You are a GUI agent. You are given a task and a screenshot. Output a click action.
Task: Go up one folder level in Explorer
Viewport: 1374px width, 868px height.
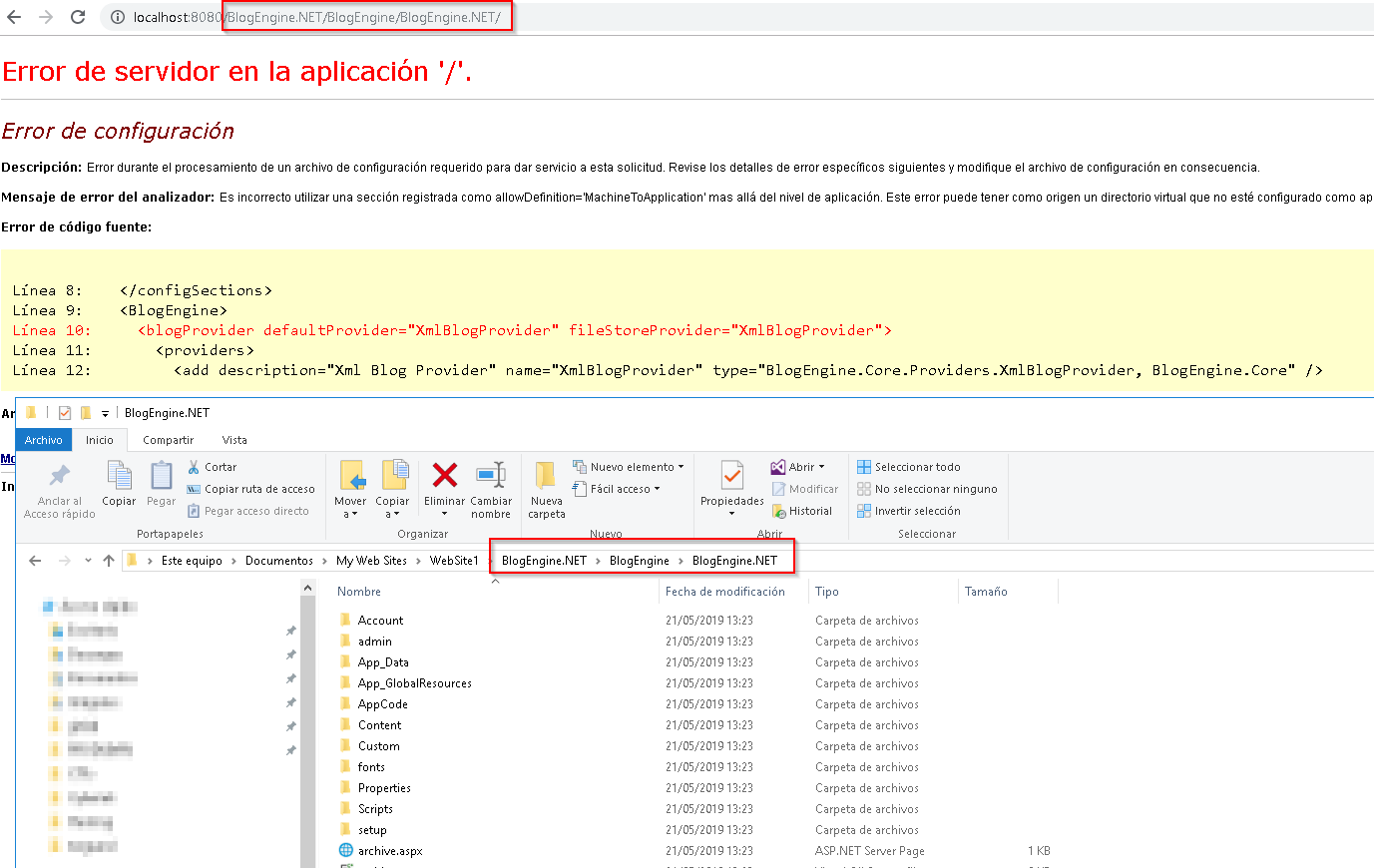[109, 561]
